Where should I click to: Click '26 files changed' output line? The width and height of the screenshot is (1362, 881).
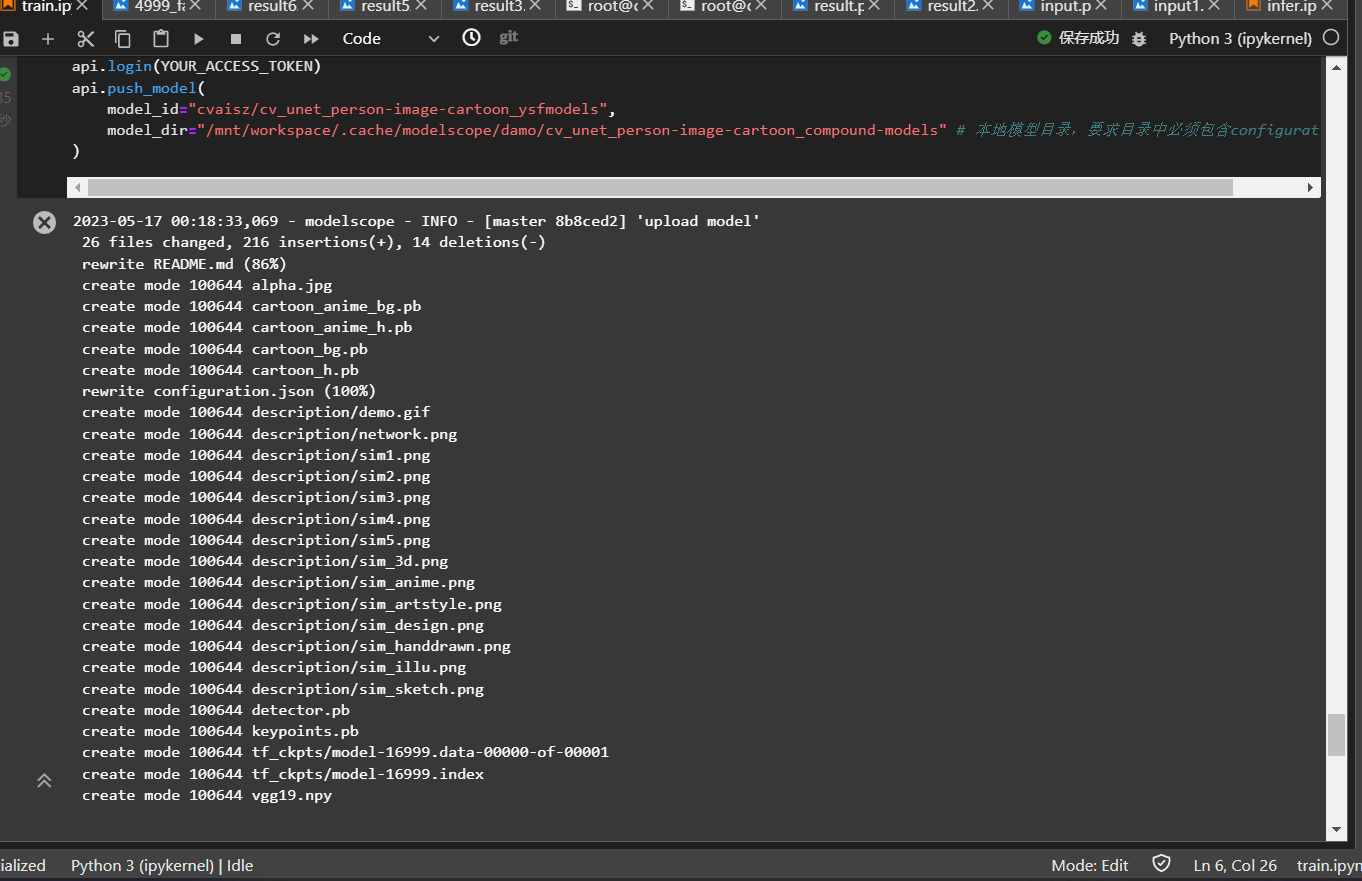tap(314, 242)
